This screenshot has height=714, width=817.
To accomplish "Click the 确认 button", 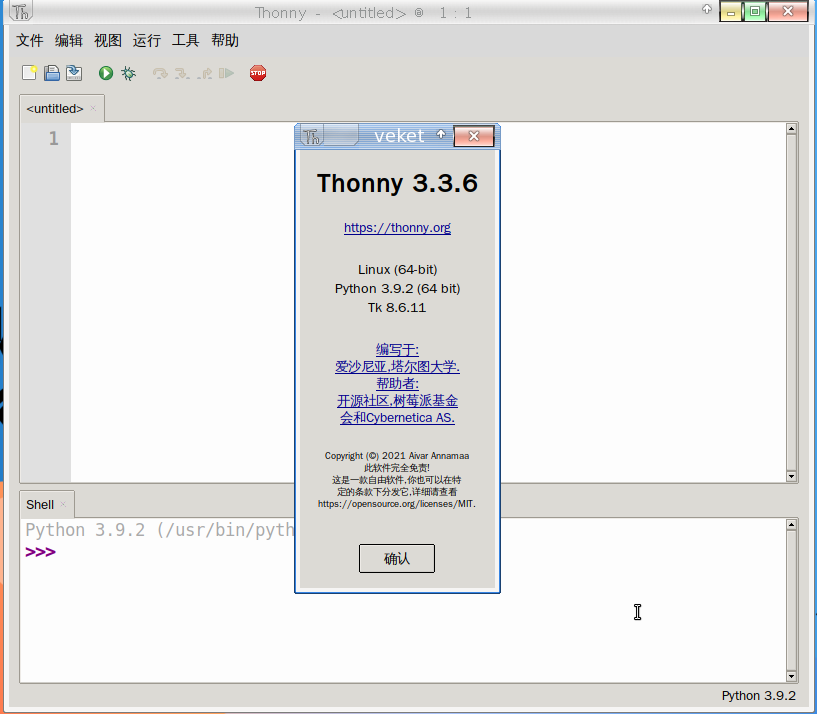I will click(397, 558).
